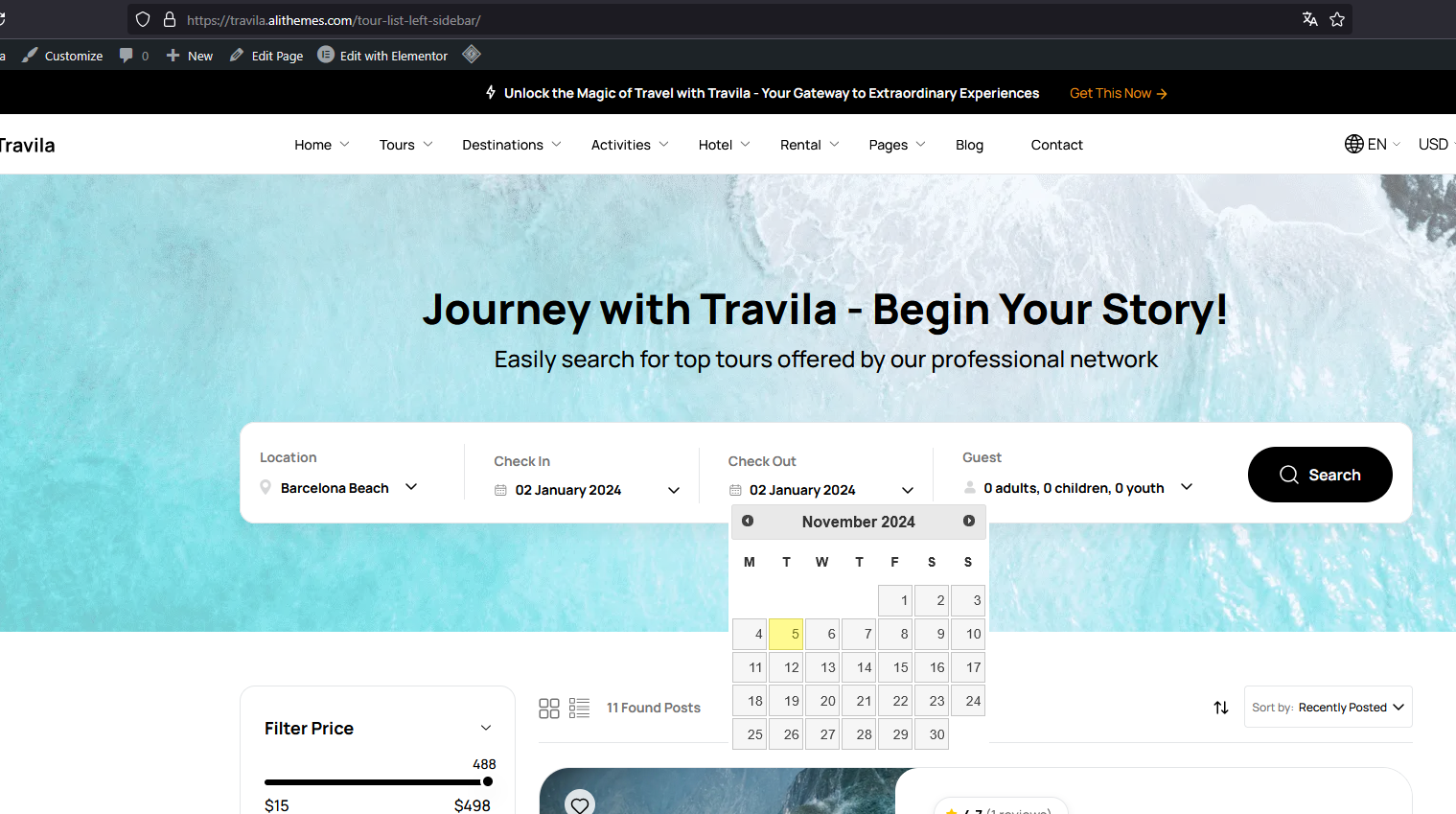
Task: Open the Activities menu
Action: [630, 145]
